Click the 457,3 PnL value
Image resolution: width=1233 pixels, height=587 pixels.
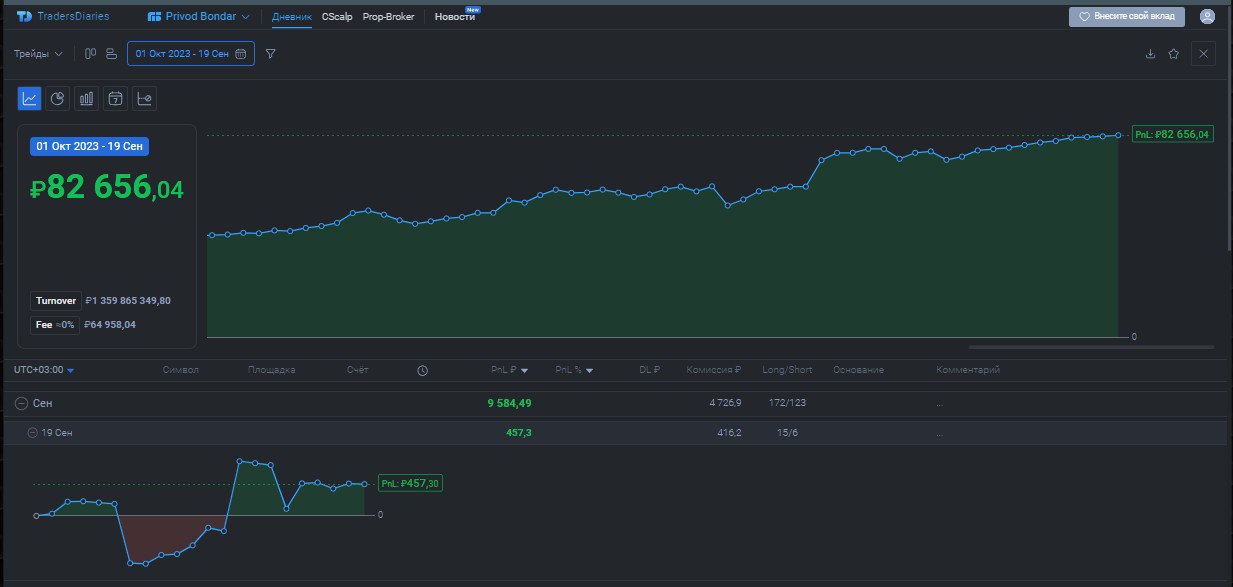click(519, 433)
